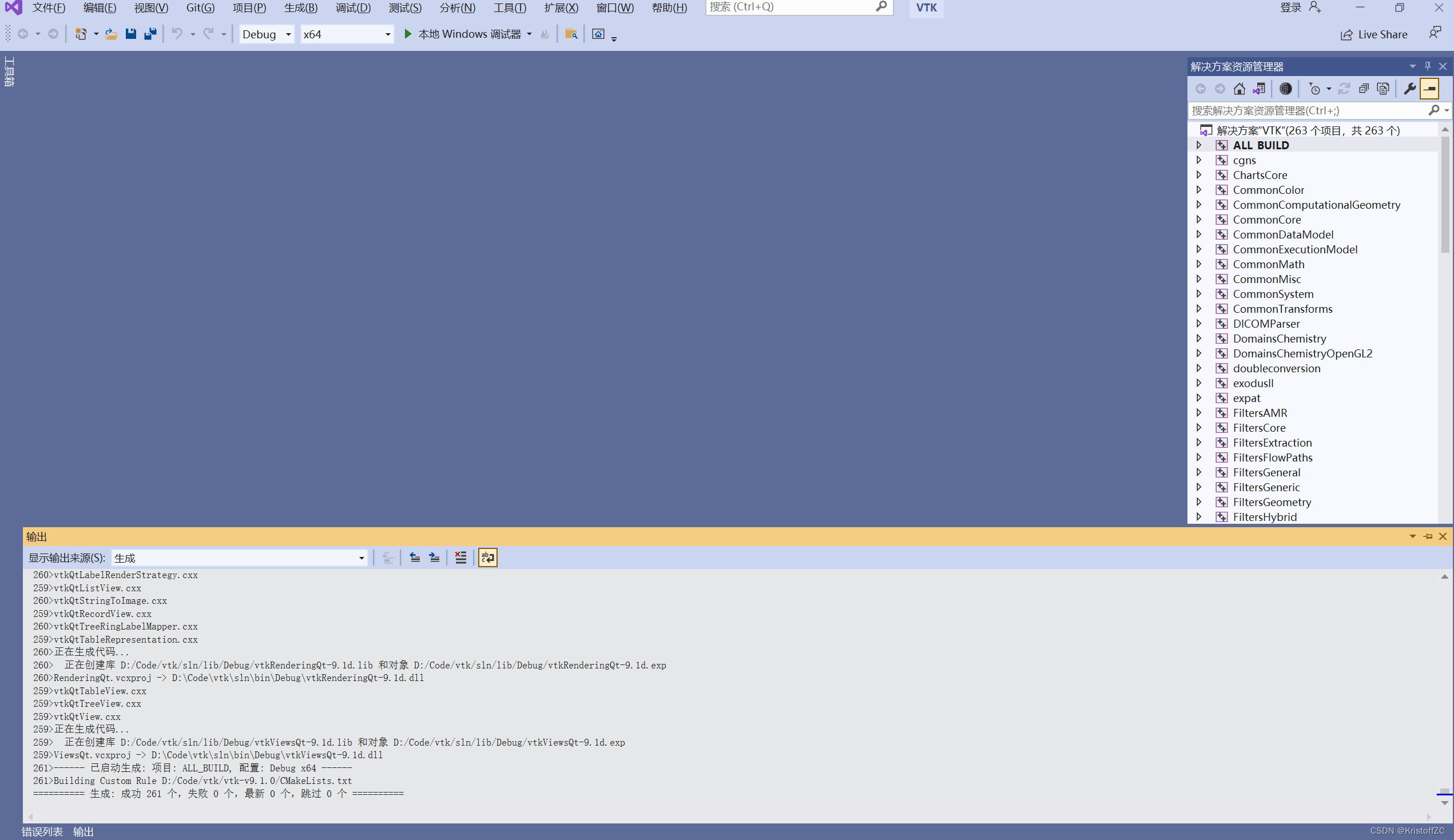Open the 调试(D) menu
Screen dimensions: 1454x840
[x=352, y=7]
